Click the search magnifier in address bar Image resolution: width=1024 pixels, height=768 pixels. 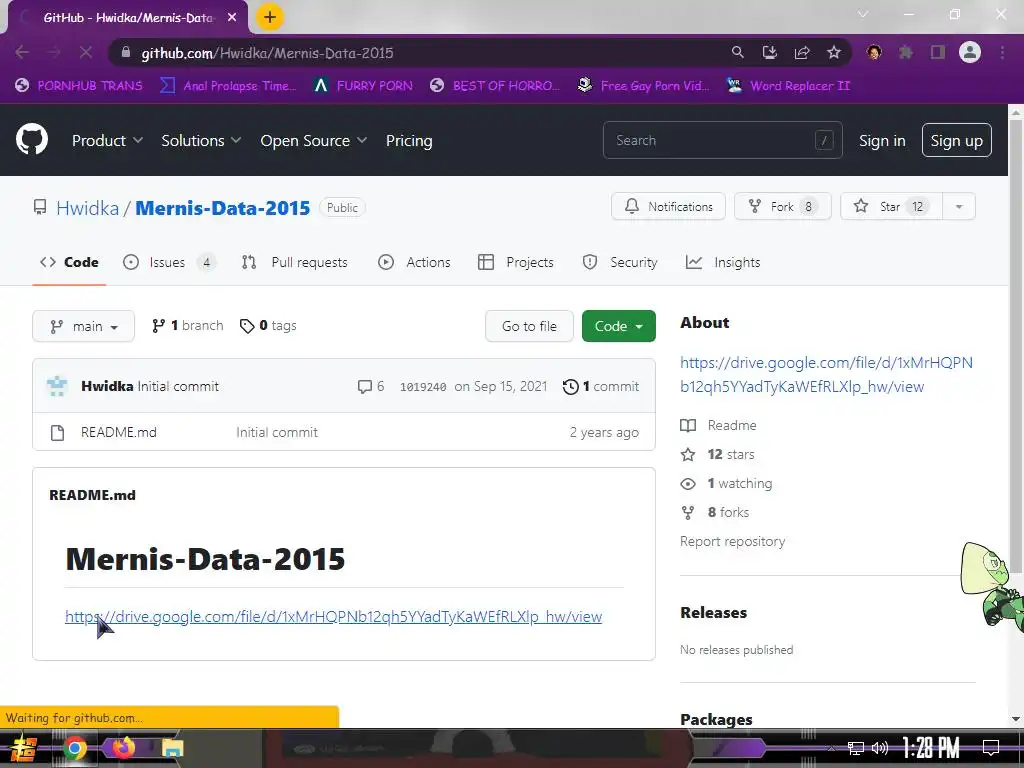(x=737, y=52)
